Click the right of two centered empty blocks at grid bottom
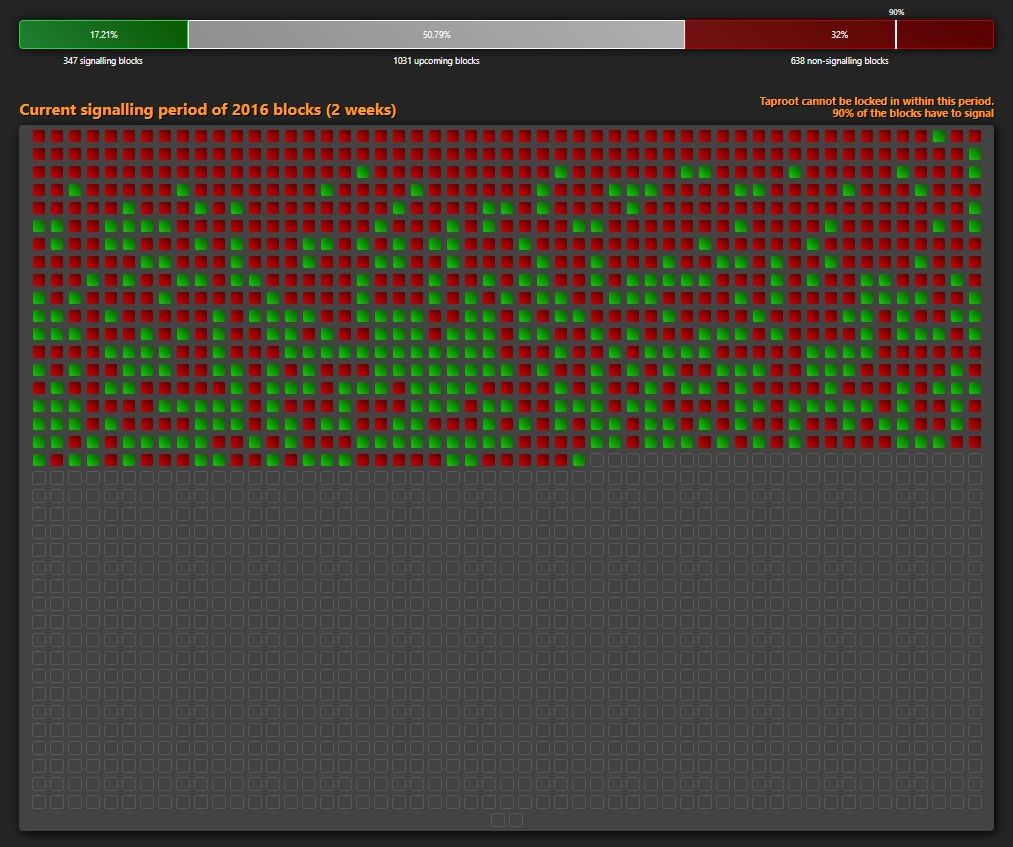 [x=516, y=820]
